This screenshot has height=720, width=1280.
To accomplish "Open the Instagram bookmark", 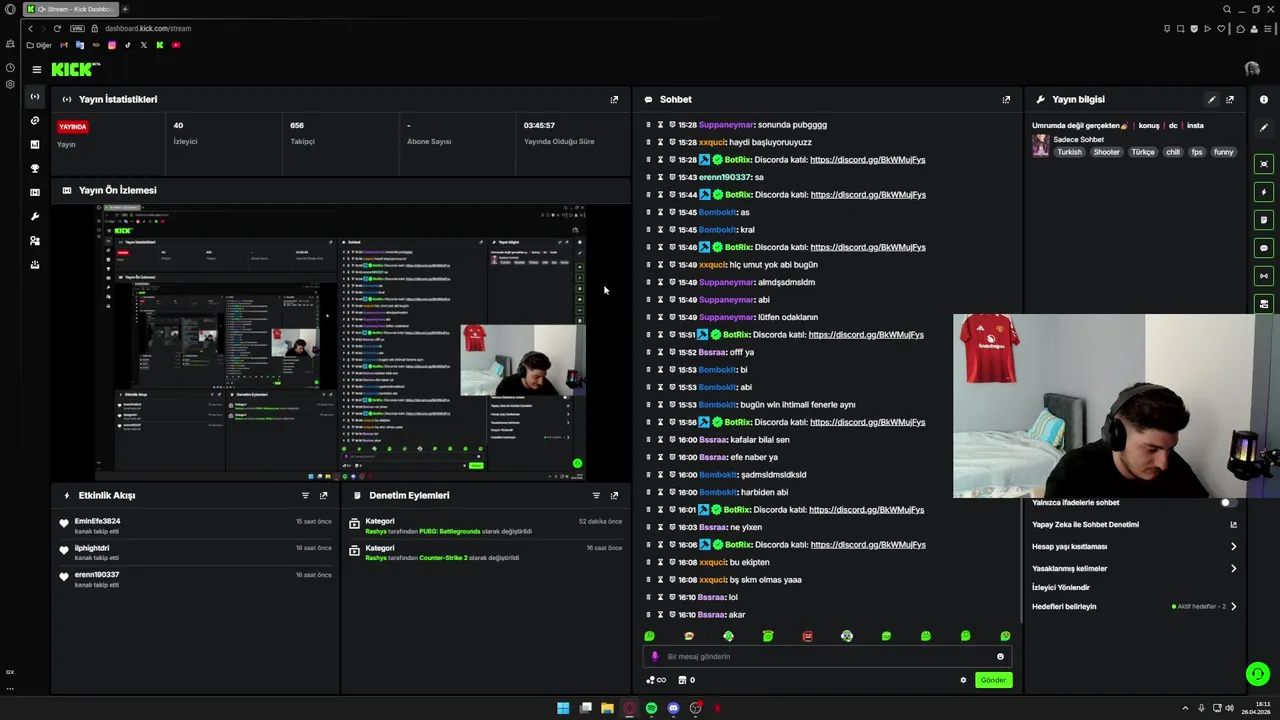I will click(x=111, y=45).
